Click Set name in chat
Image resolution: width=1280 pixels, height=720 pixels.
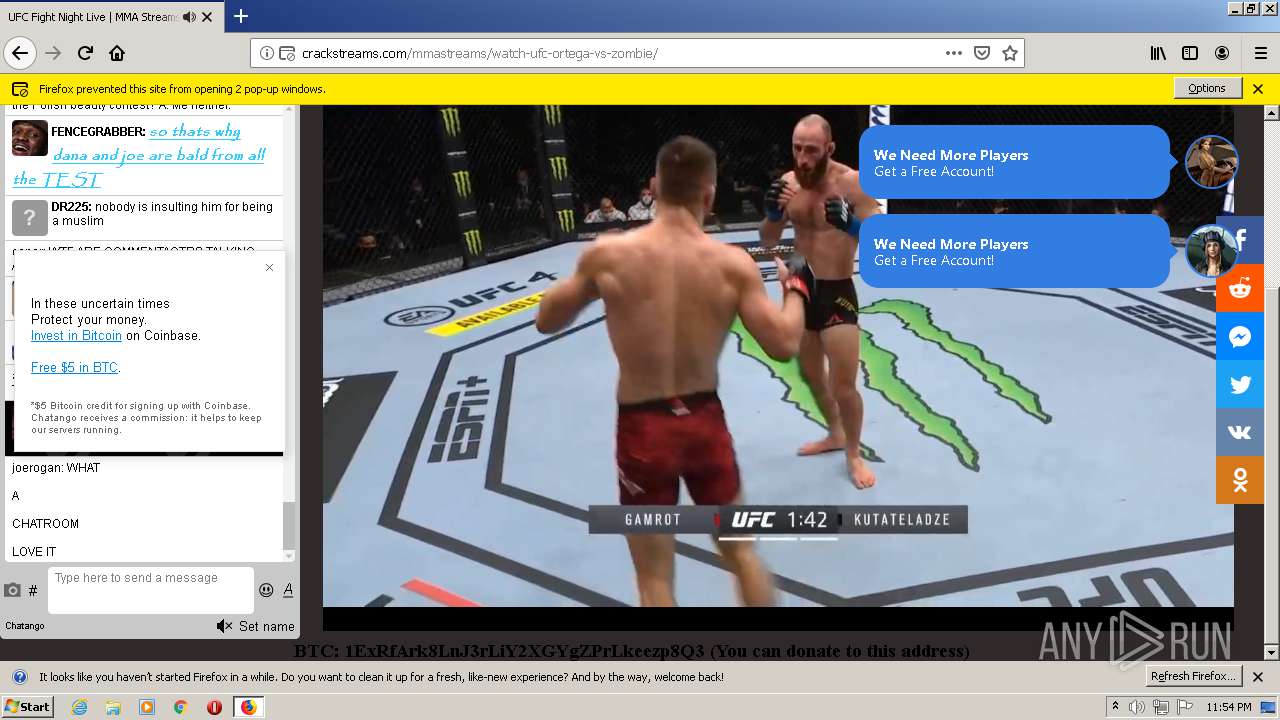[x=266, y=626]
